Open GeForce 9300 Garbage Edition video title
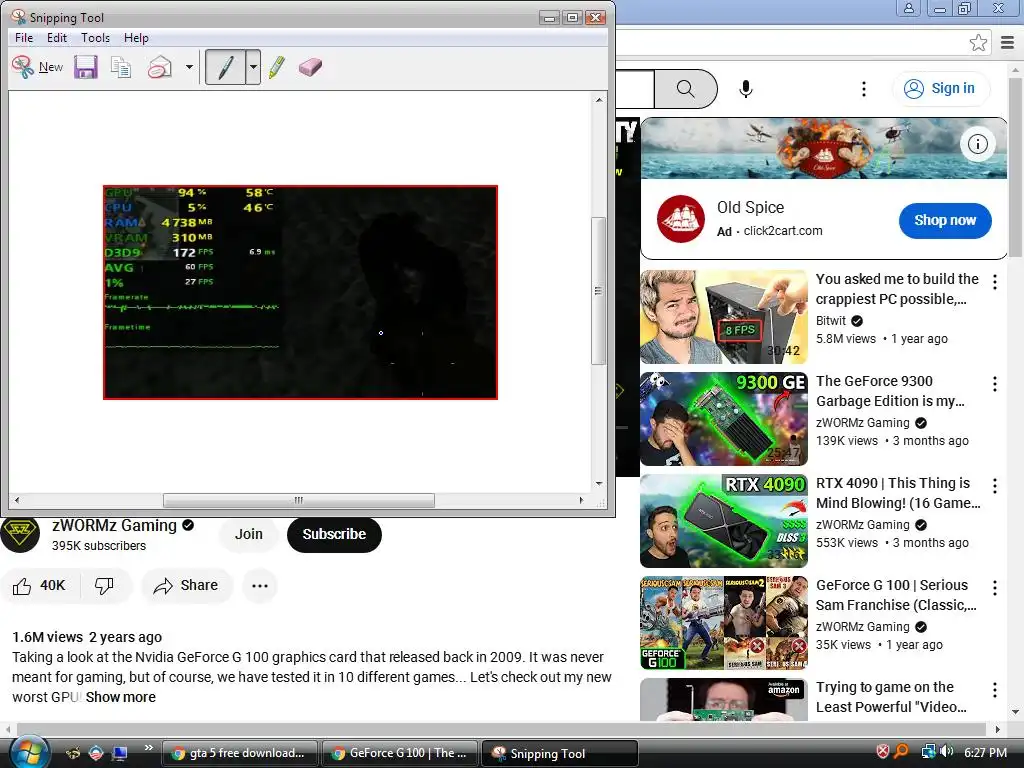 [x=890, y=391]
